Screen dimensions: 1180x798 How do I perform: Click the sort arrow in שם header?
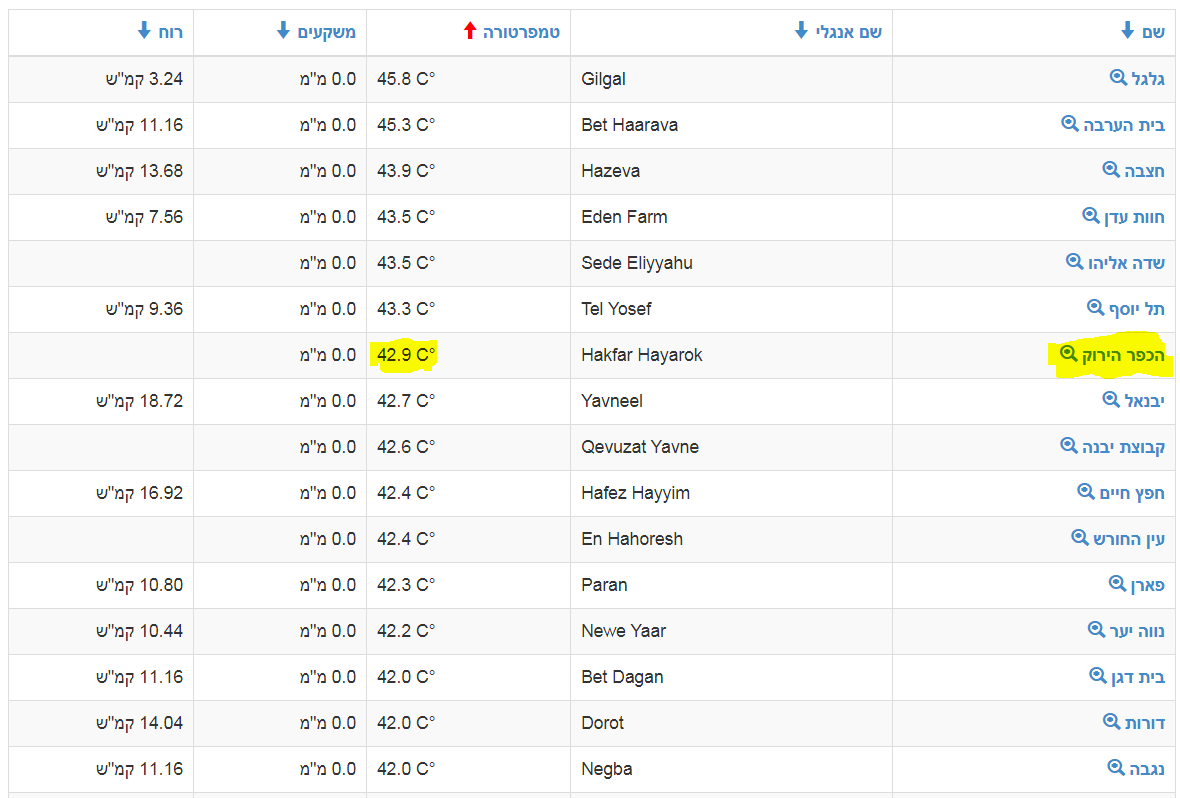(1128, 32)
